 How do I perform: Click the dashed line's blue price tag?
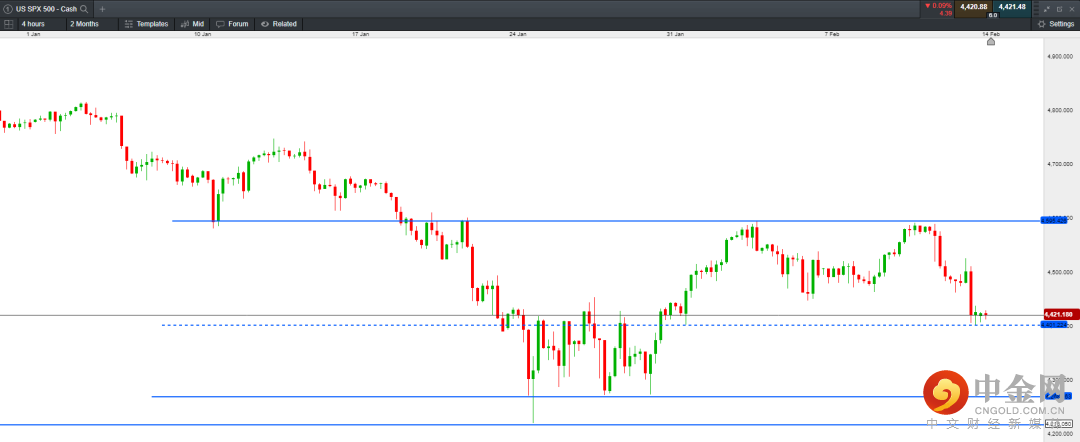(1054, 324)
